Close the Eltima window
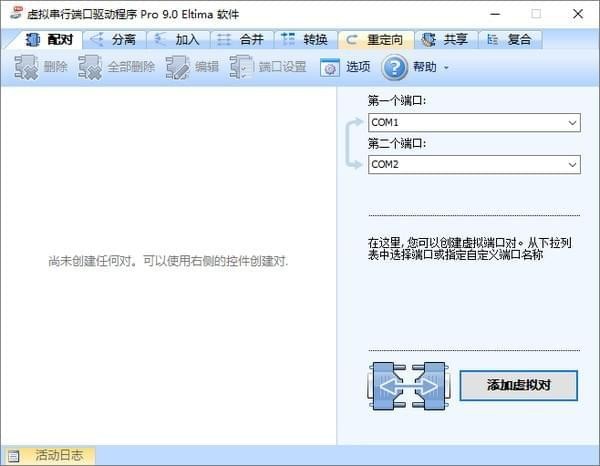600x466 pixels. pyautogui.click(x=578, y=14)
